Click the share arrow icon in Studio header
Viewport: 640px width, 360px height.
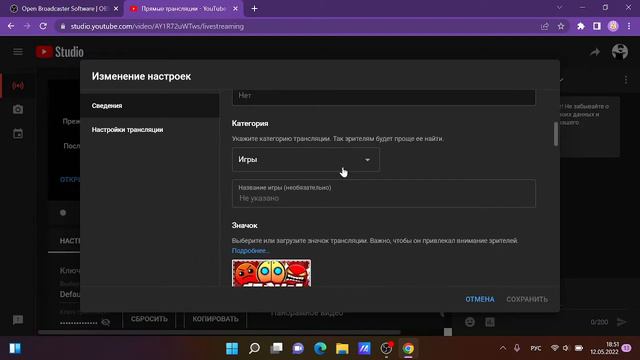click(x=595, y=52)
